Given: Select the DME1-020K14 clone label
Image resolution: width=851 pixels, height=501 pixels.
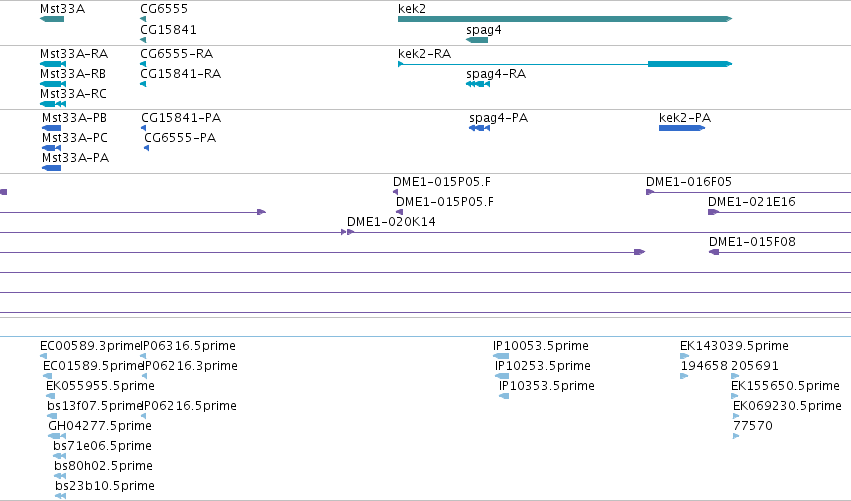Looking at the screenshot, I should 391,222.
